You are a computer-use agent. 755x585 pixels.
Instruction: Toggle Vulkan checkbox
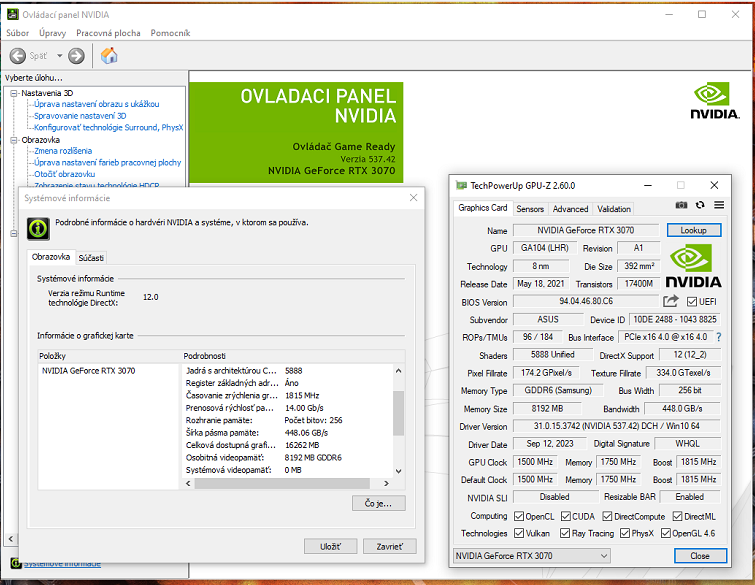(519, 533)
